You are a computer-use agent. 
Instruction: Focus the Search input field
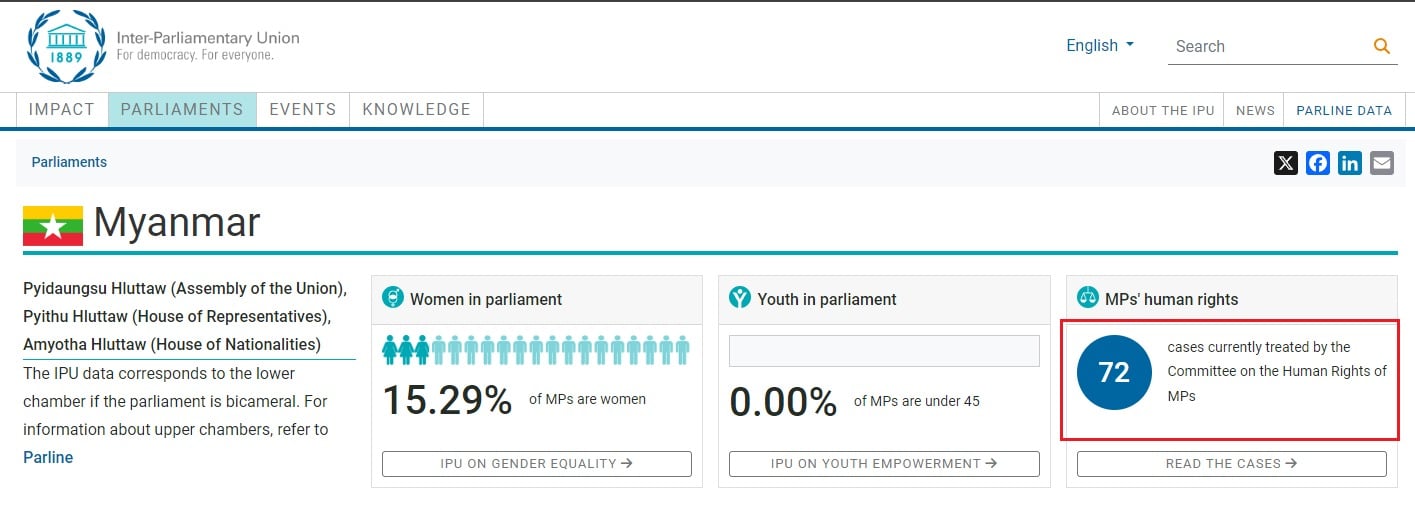pos(1265,46)
